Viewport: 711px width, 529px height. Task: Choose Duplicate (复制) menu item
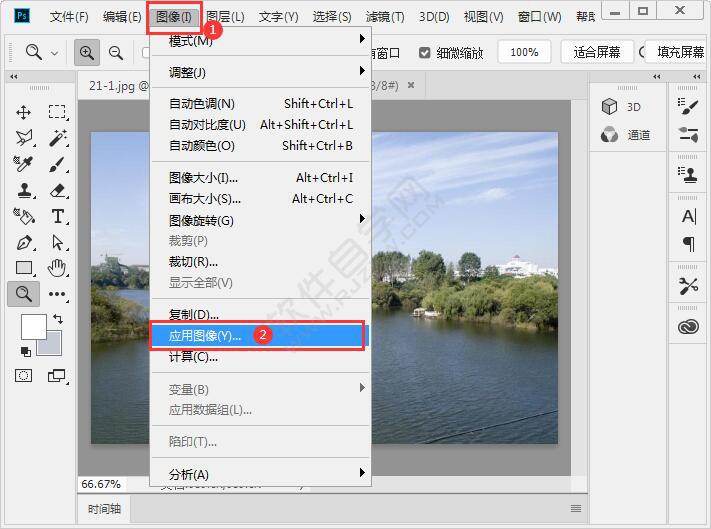(x=260, y=314)
